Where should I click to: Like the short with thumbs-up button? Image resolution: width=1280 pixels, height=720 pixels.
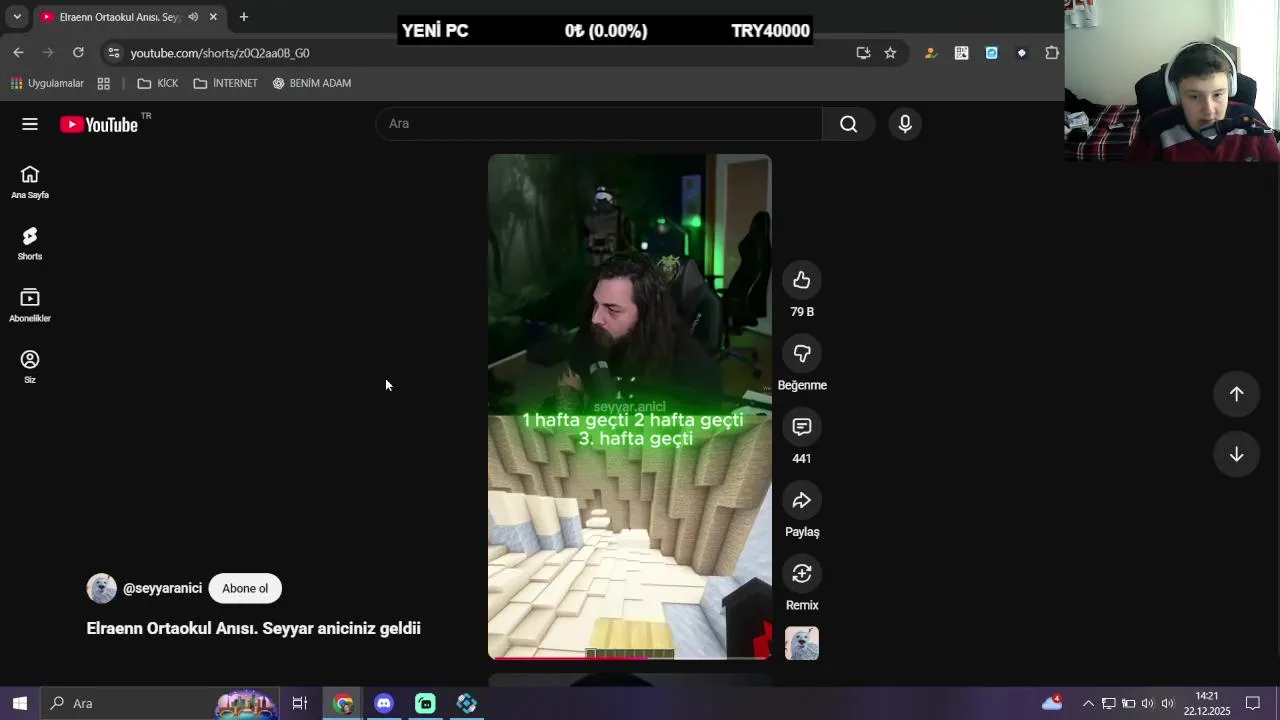(802, 280)
